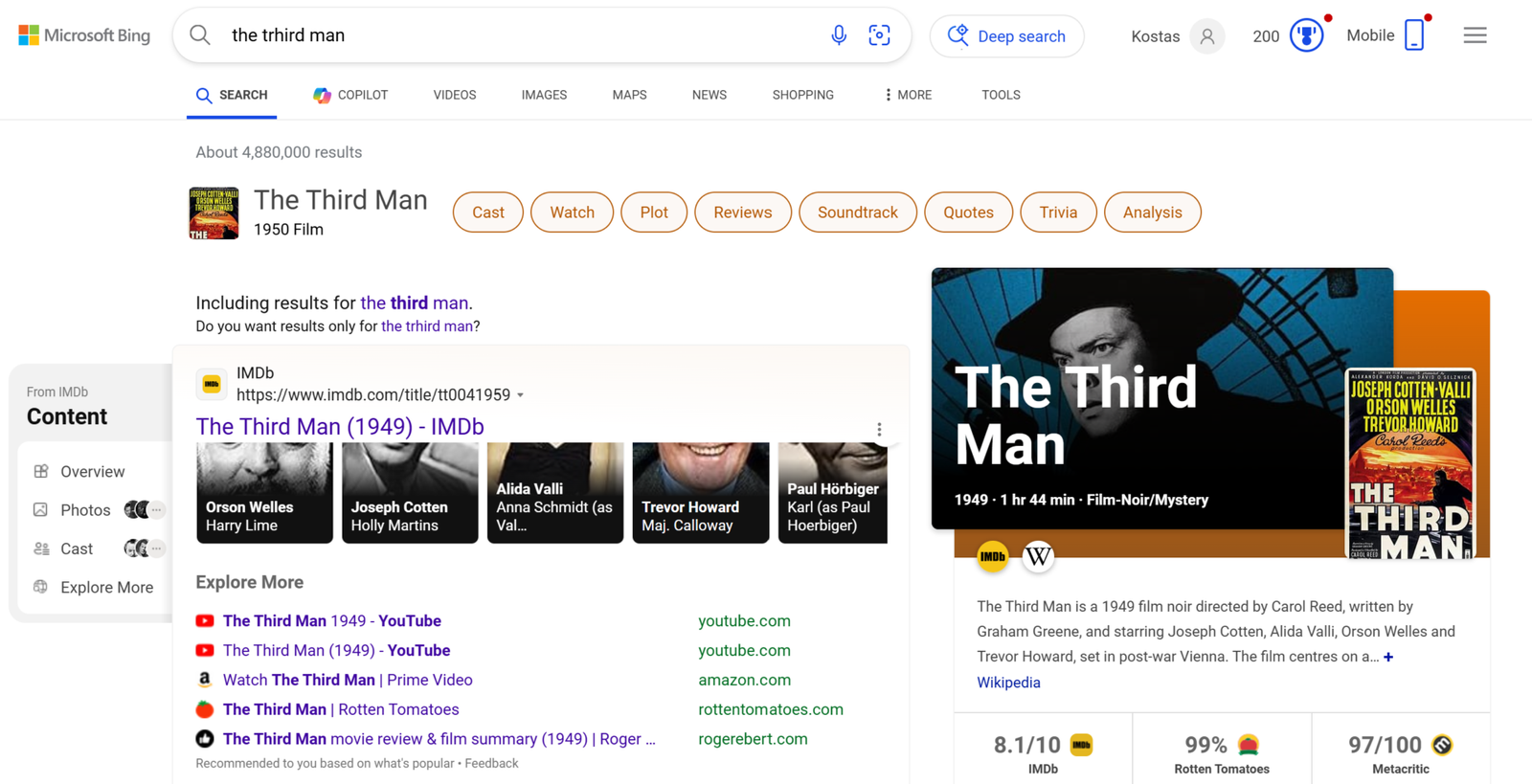Open the hamburger settings menu
Image resolution: width=1532 pixels, height=784 pixels.
tap(1475, 35)
